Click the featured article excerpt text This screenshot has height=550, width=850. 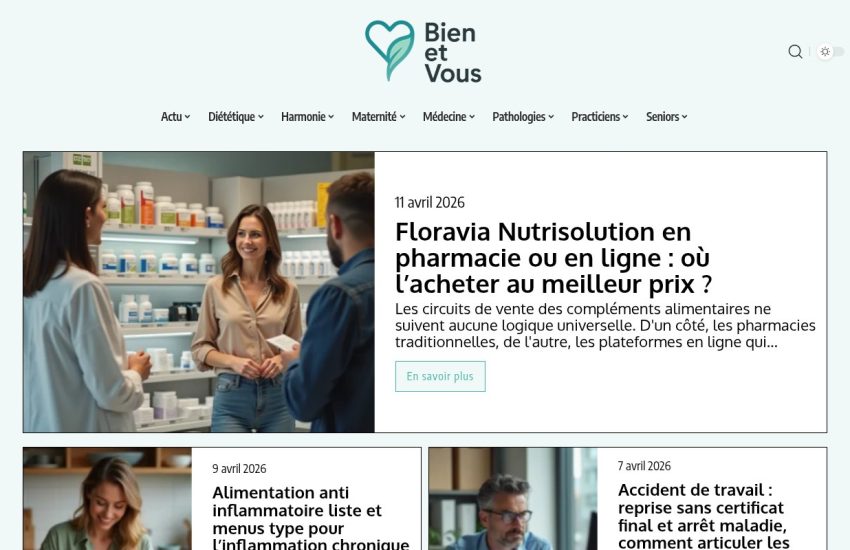(605, 326)
